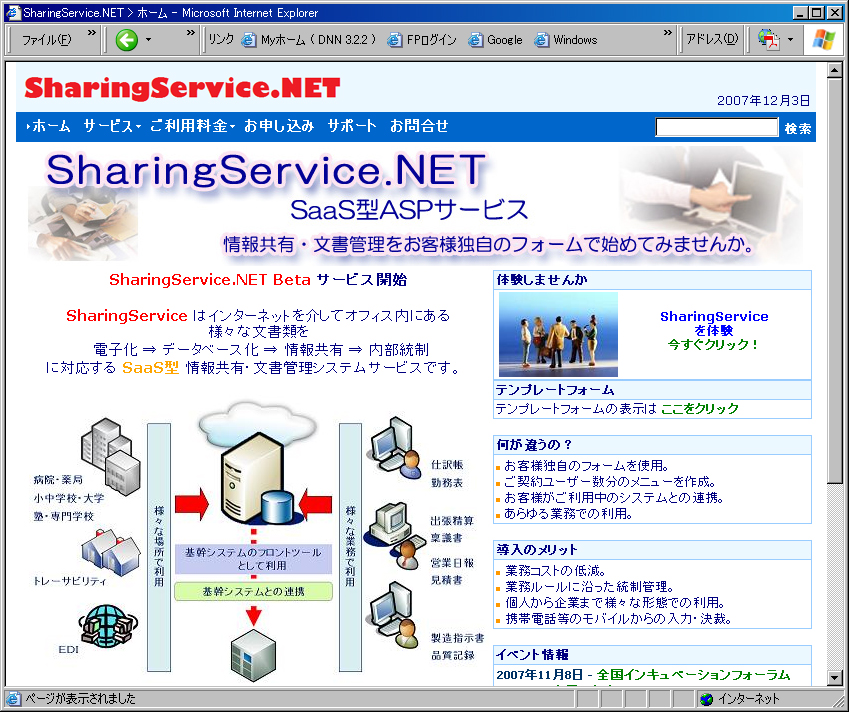Click the Google page icon in links bar
The width and height of the screenshot is (849, 712).
pos(475,40)
